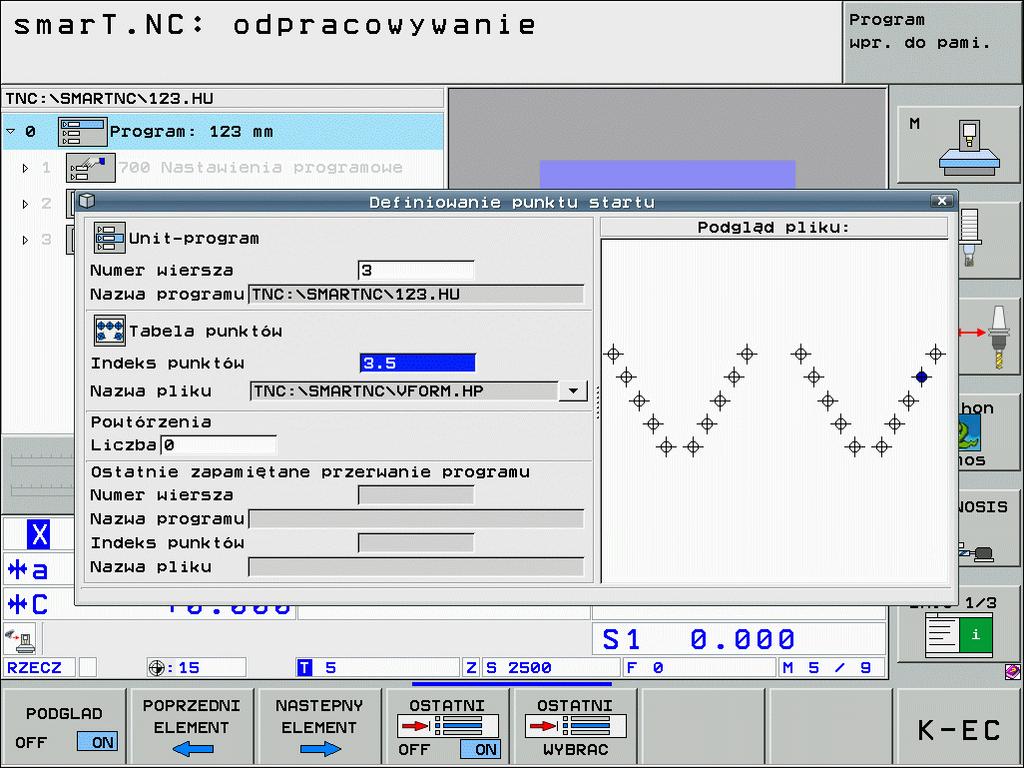This screenshot has width=1024, height=768.
Task: Click the last-interruption Numer wiersza field
Action: click(416, 495)
